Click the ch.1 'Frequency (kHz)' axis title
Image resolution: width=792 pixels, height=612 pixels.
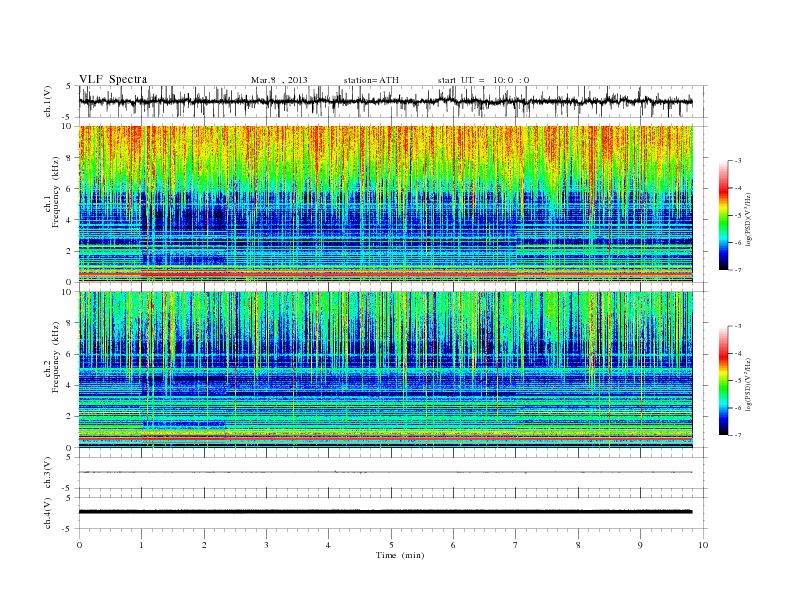(x=55, y=193)
